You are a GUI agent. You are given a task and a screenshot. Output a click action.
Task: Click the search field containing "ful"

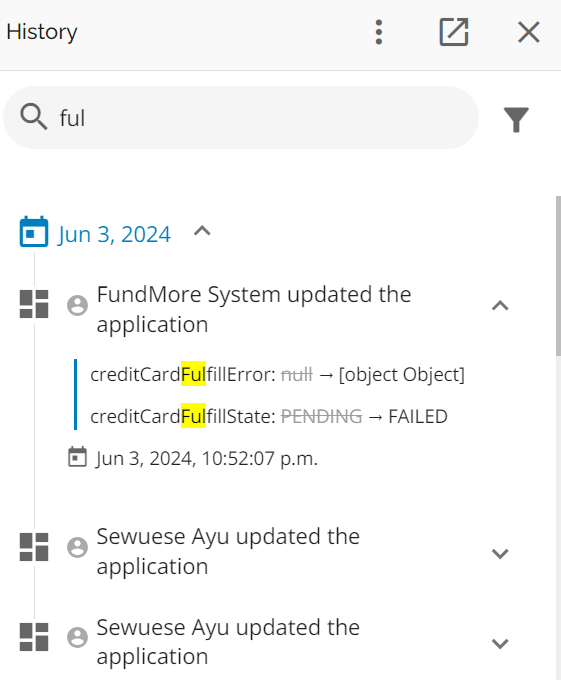pyautogui.click(x=241, y=118)
